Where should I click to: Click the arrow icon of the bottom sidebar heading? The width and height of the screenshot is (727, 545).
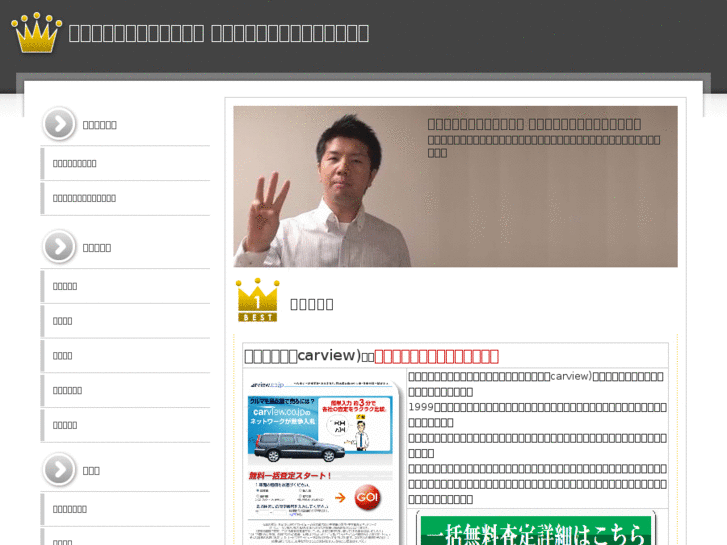(x=59, y=469)
